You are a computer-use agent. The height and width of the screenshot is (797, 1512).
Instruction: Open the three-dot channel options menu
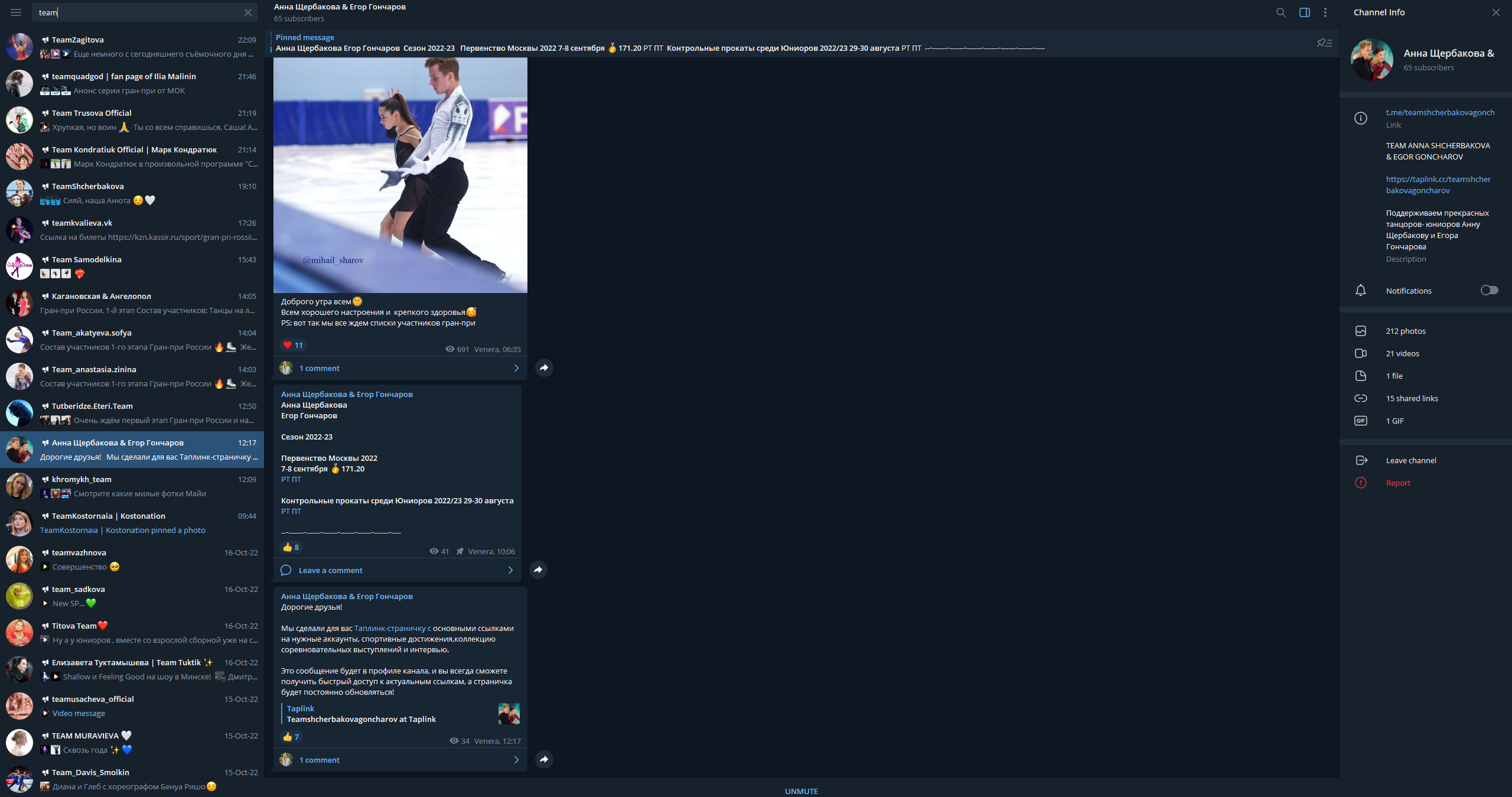coord(1325,12)
